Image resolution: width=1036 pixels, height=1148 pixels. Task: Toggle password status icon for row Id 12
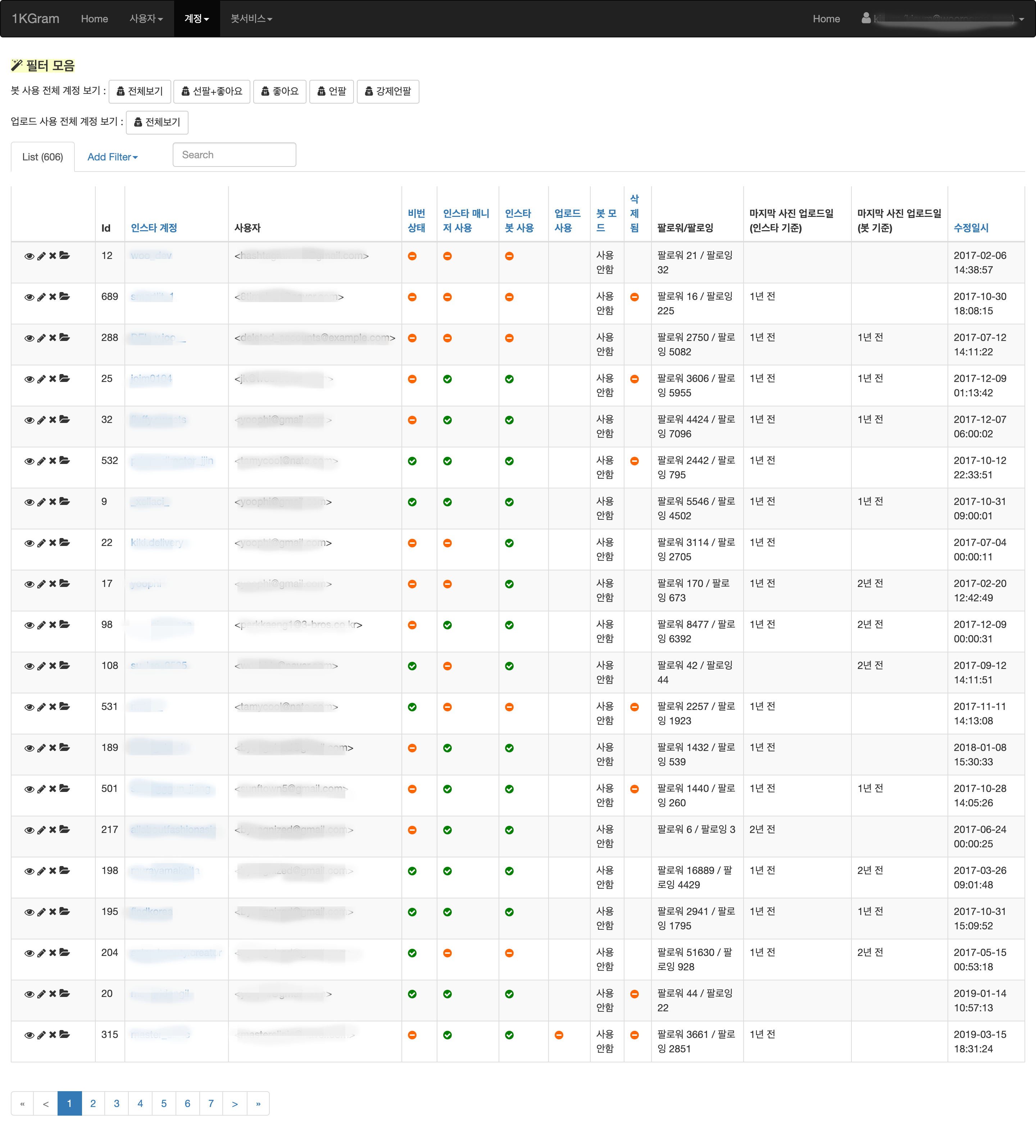pyautogui.click(x=412, y=256)
